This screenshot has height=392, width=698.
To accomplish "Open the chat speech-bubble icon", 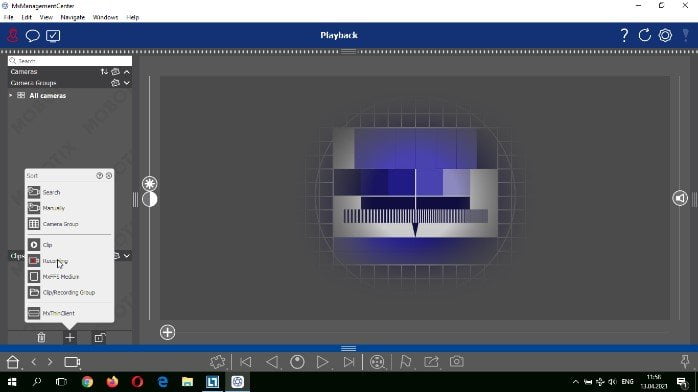I will pos(32,36).
